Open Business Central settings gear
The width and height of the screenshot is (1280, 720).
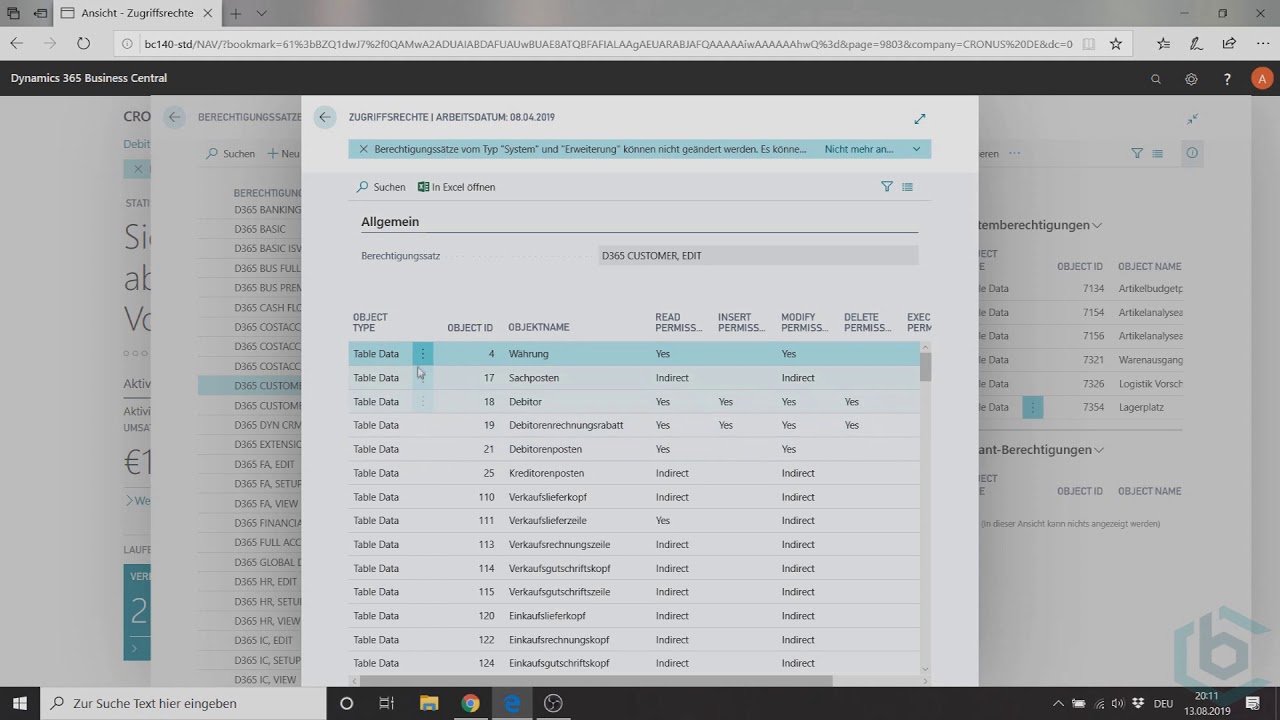(1191, 79)
